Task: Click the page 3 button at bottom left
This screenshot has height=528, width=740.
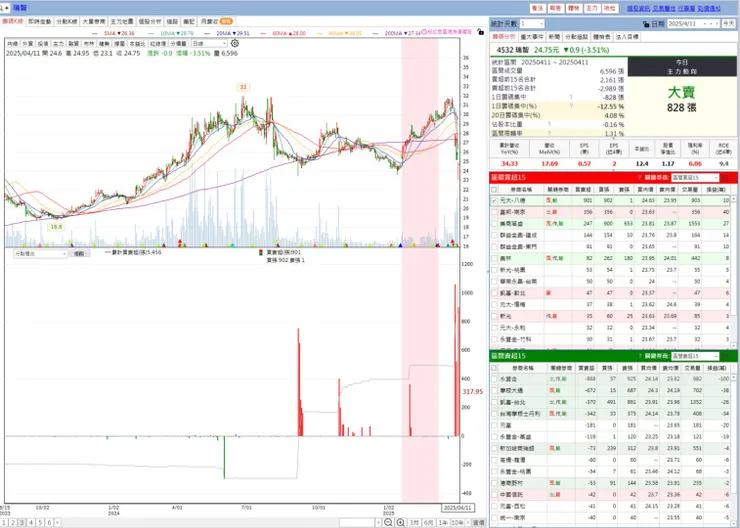Action: coord(22,522)
